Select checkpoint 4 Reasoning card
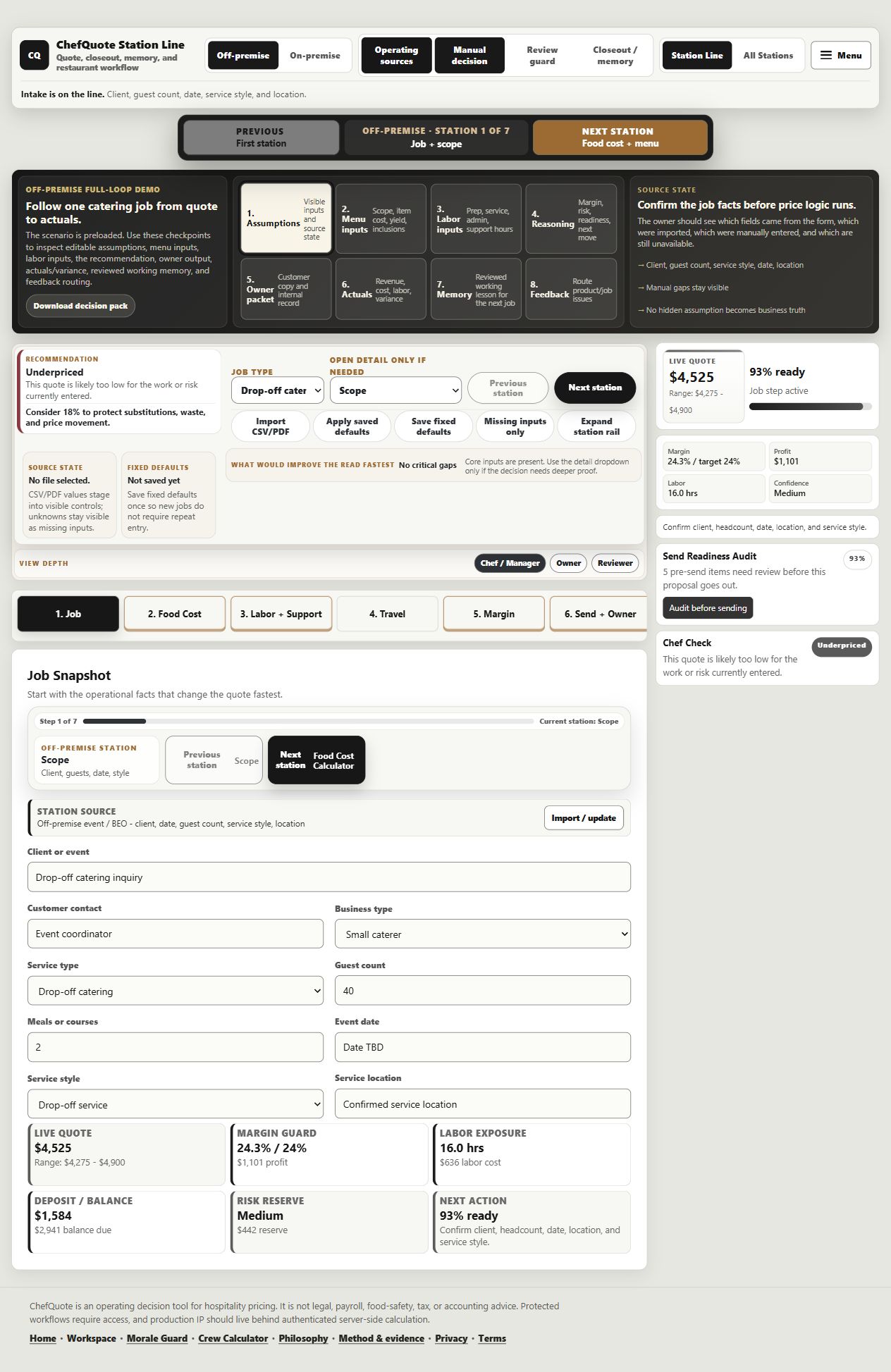891x1372 pixels. pyautogui.click(x=571, y=218)
